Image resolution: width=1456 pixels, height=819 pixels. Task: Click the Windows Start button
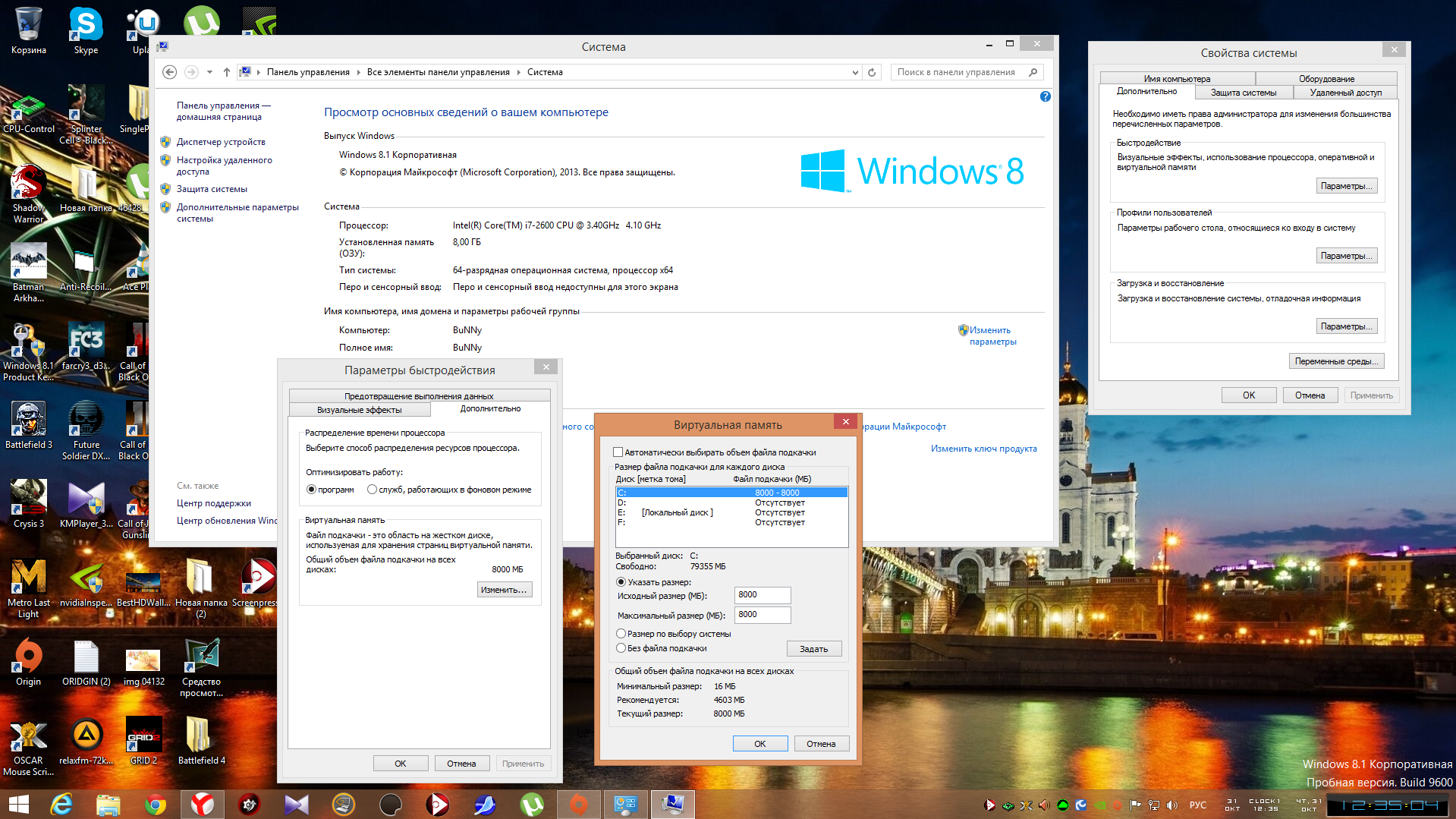tap(18, 804)
